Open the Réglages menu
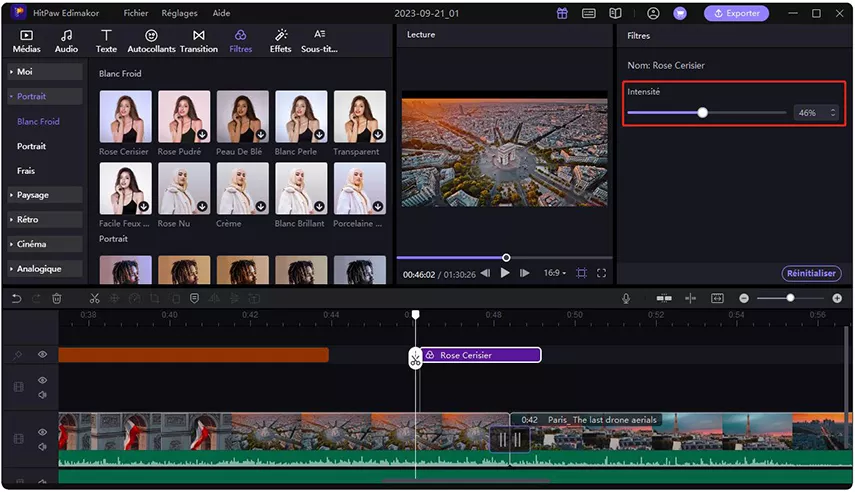Screen dimensions: 855x492 tap(179, 13)
